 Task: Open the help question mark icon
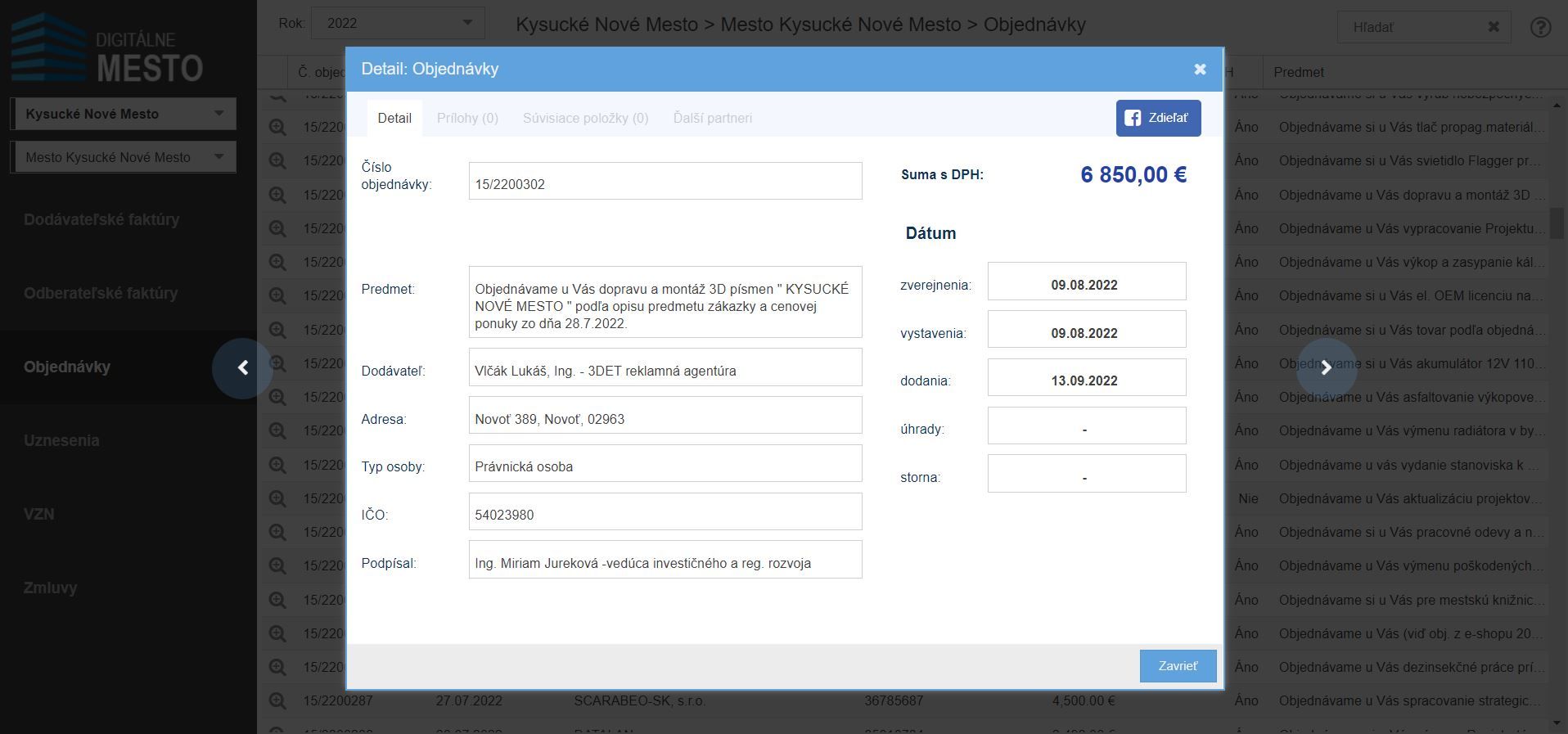(x=1540, y=27)
